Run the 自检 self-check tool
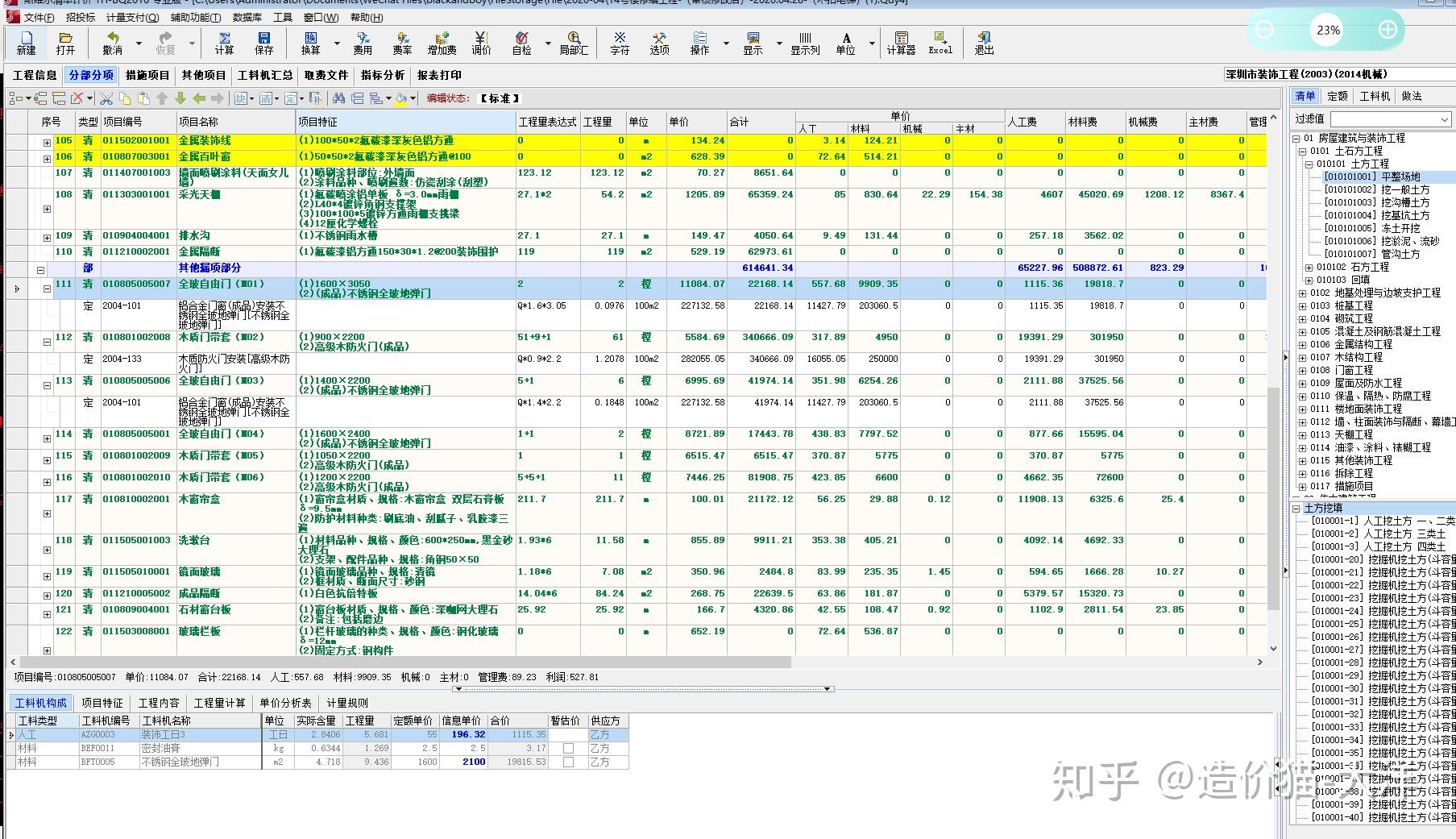1456x839 pixels. pyautogui.click(x=521, y=44)
